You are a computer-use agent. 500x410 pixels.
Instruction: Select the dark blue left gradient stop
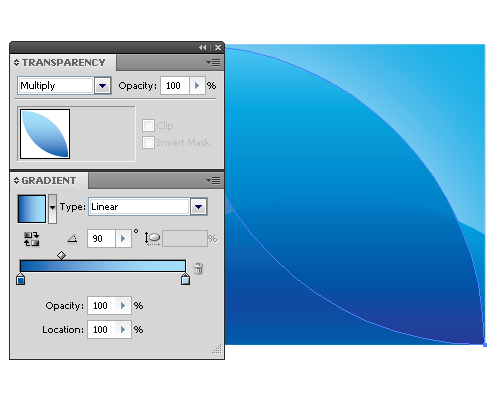point(21,279)
